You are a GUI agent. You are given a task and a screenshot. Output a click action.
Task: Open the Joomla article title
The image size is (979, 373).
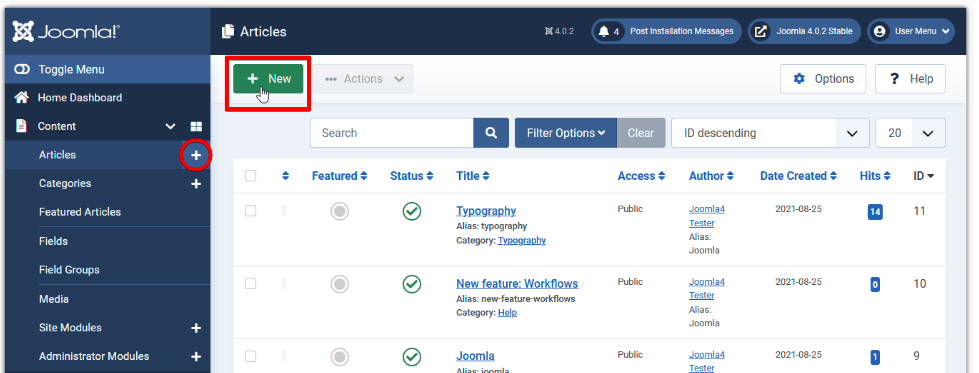click(475, 356)
